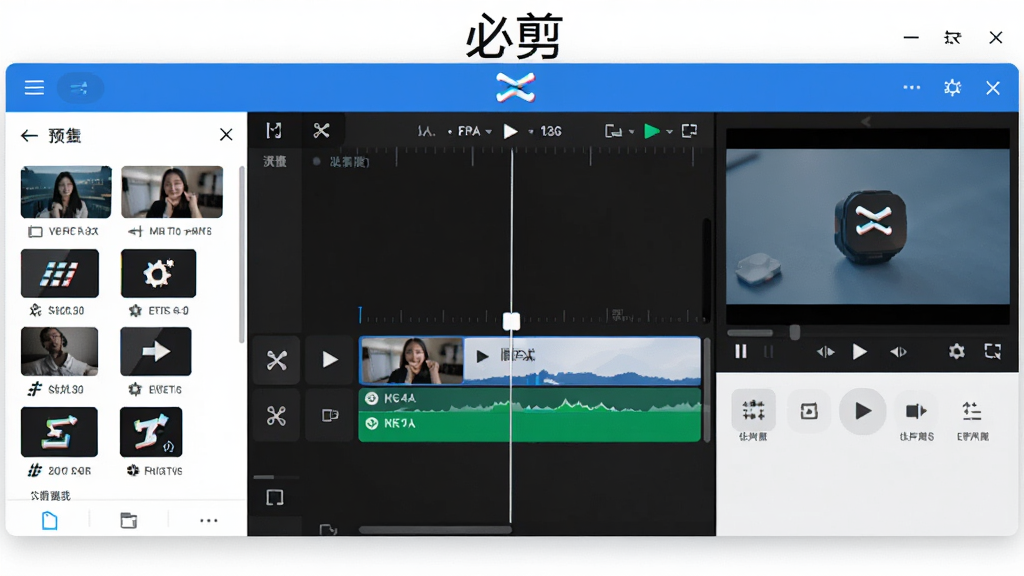Open settings gear in blue header
Viewport: 1024px width, 576px height.
point(952,88)
